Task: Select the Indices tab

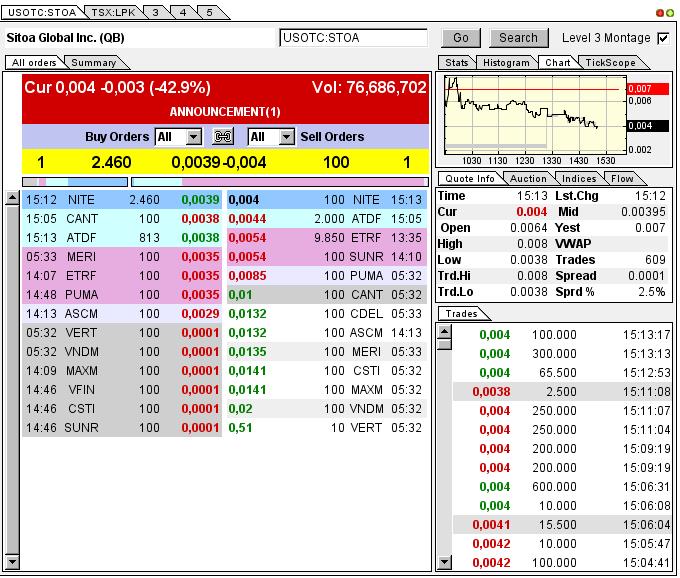Action: pos(579,179)
